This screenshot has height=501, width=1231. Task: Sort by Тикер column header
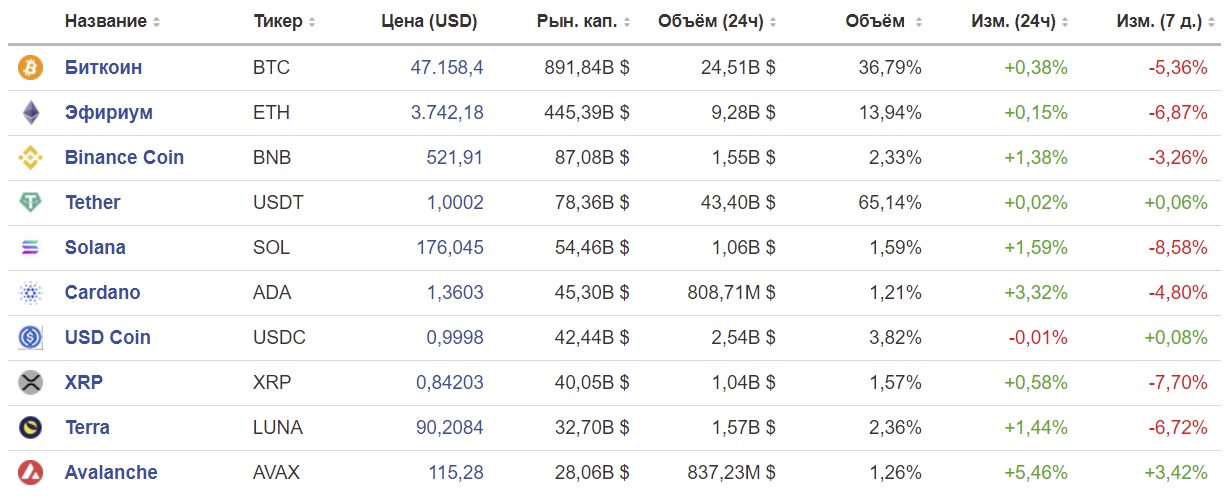pos(285,21)
